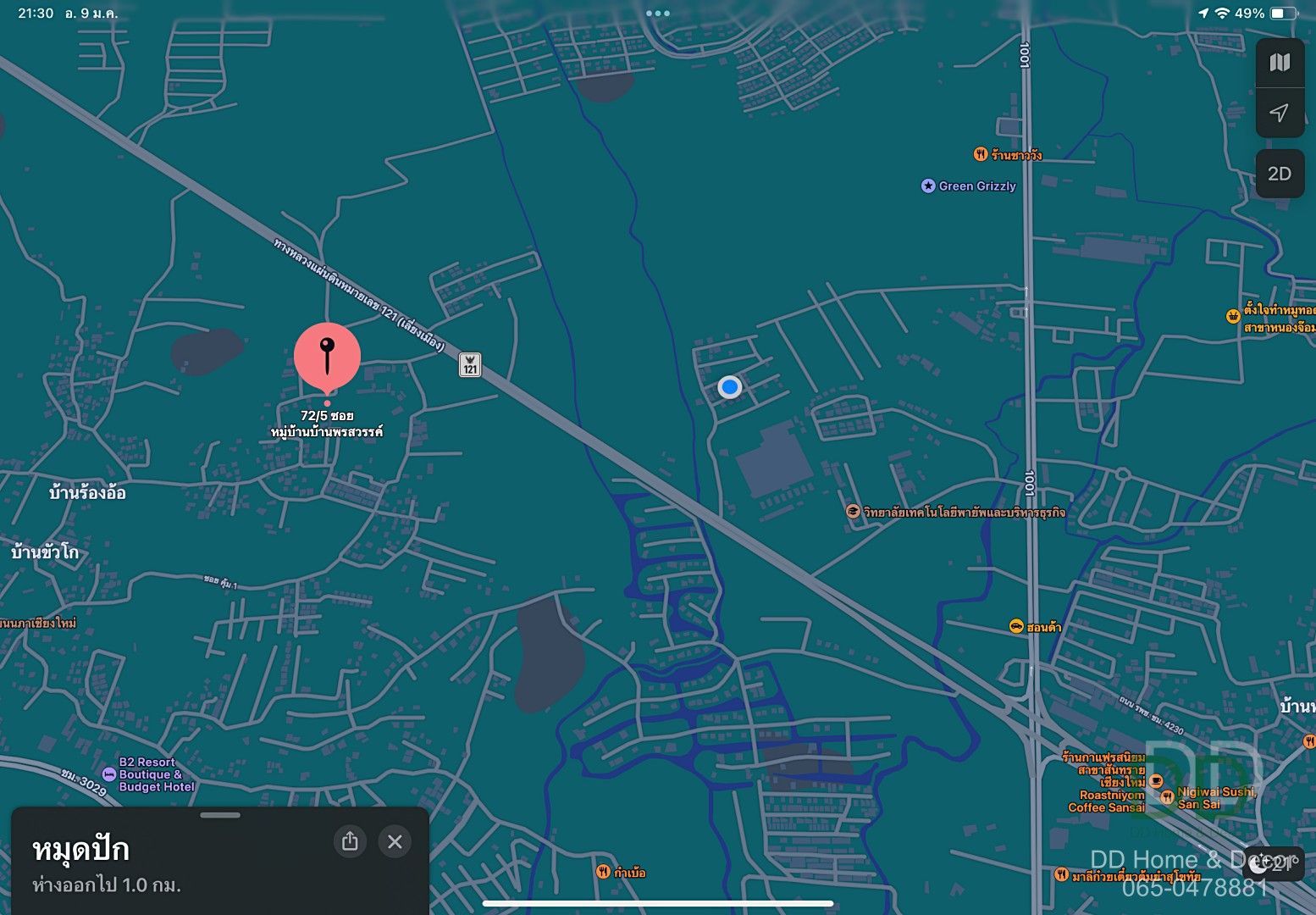
Task: Tap the ฮอนด้า car dealer marker
Action: pyautogui.click(x=1015, y=627)
